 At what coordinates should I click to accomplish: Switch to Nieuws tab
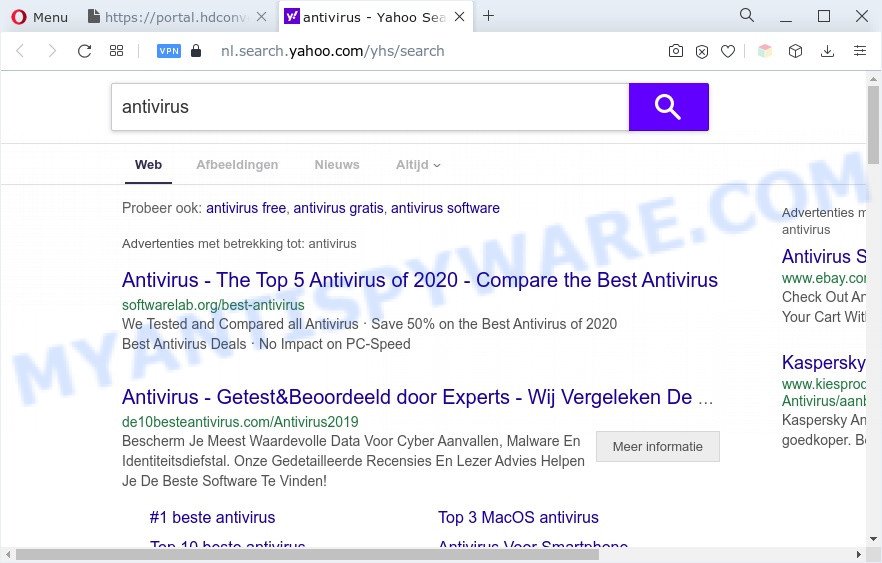pyautogui.click(x=337, y=165)
